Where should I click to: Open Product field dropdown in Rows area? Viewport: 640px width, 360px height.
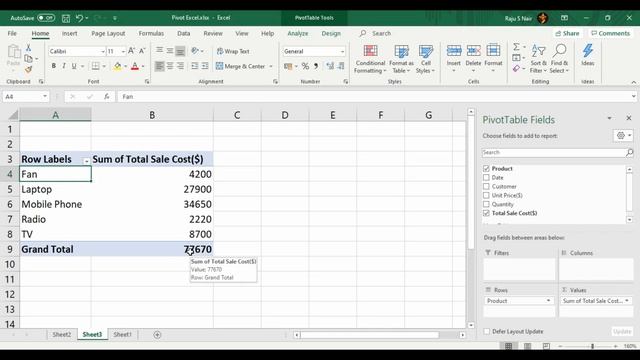pyautogui.click(x=548, y=301)
